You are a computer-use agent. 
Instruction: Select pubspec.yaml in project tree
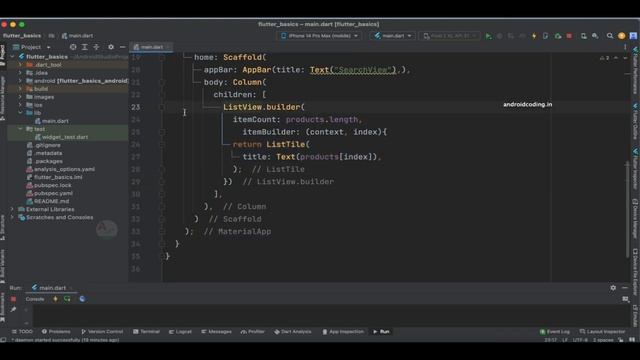pos(49,193)
